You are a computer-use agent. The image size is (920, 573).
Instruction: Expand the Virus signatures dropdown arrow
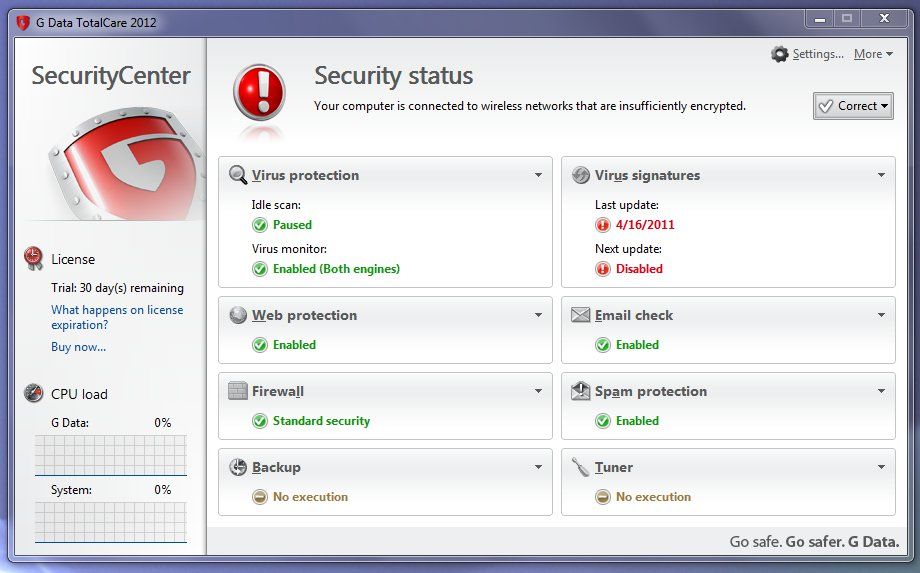pyautogui.click(x=881, y=175)
